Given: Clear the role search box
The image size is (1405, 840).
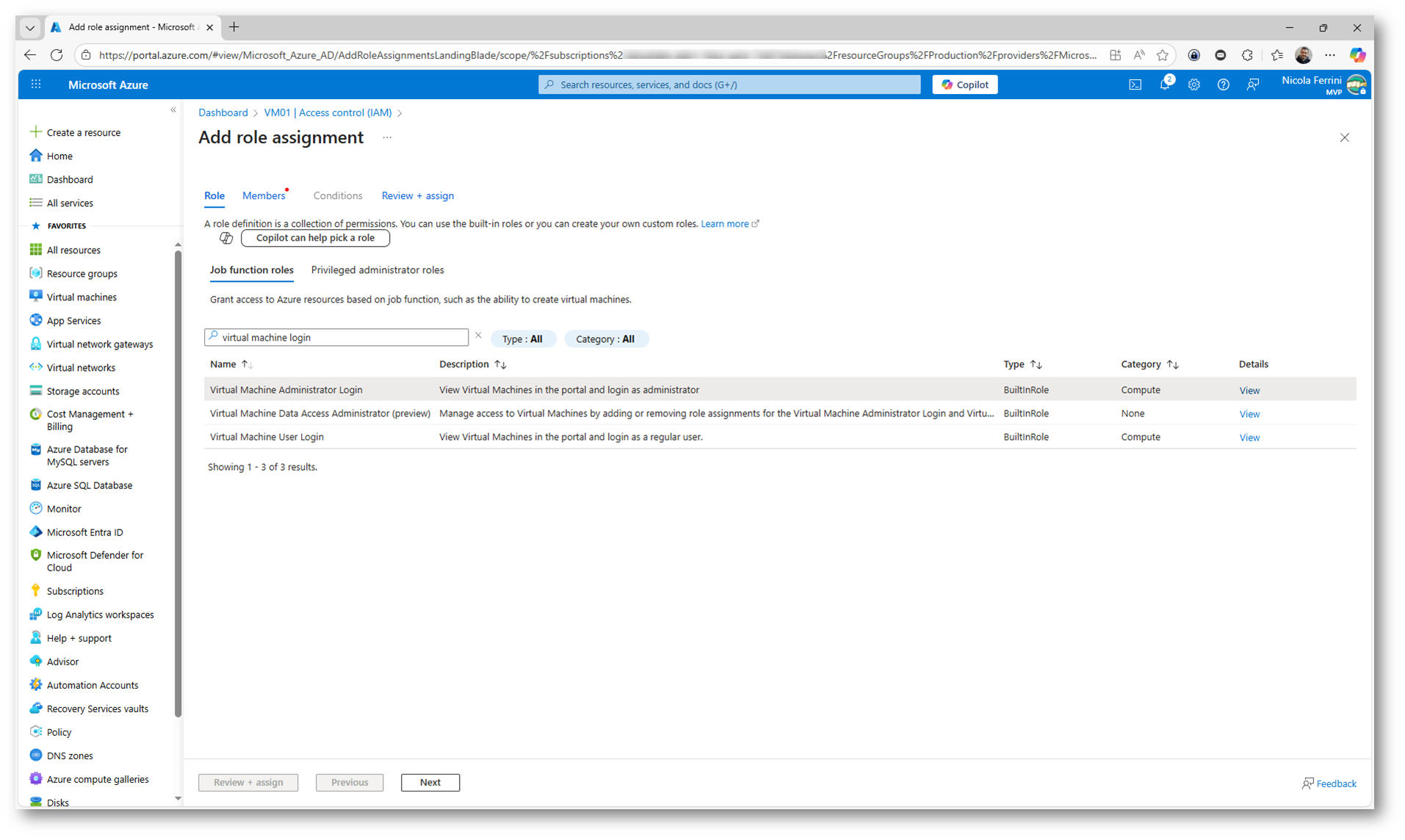Looking at the screenshot, I should coord(478,336).
